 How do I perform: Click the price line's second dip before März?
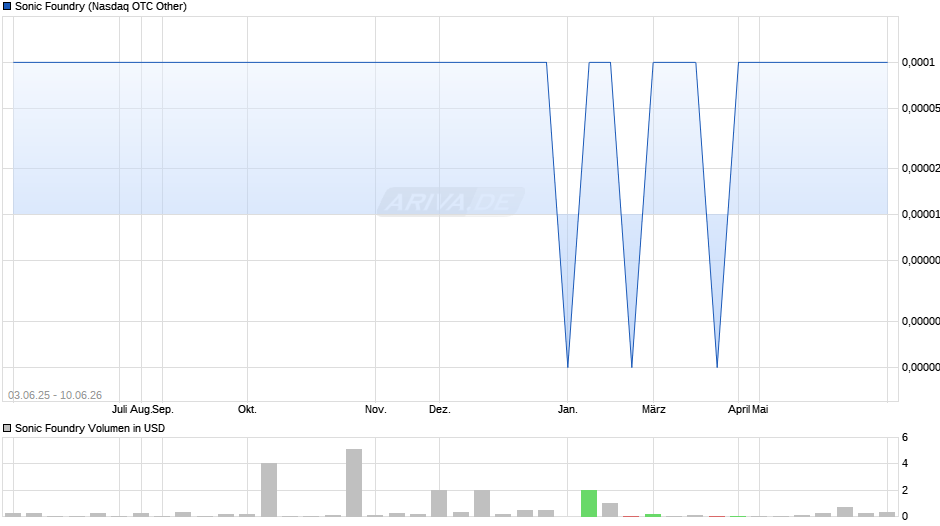point(632,366)
